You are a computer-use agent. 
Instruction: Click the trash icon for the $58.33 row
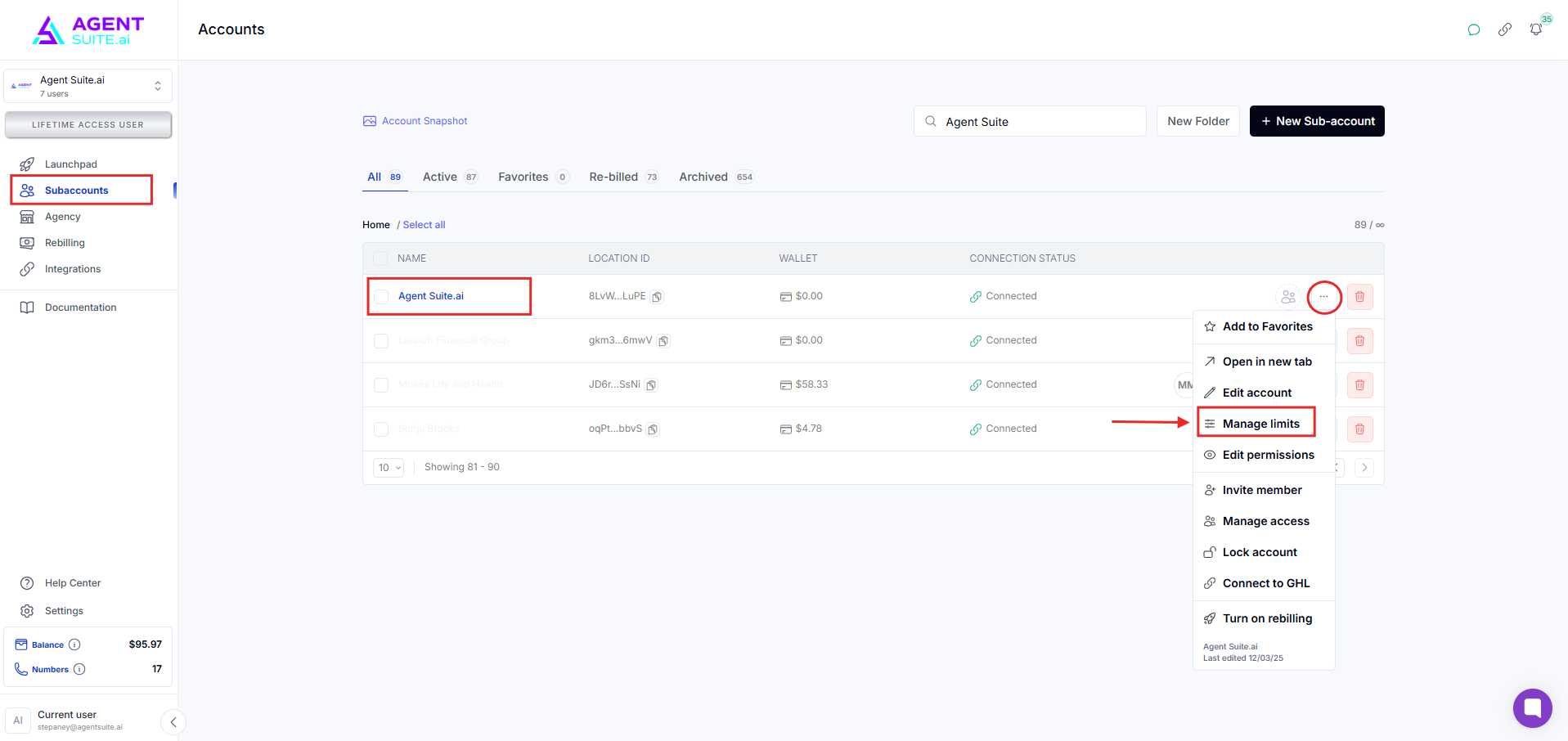[1360, 385]
